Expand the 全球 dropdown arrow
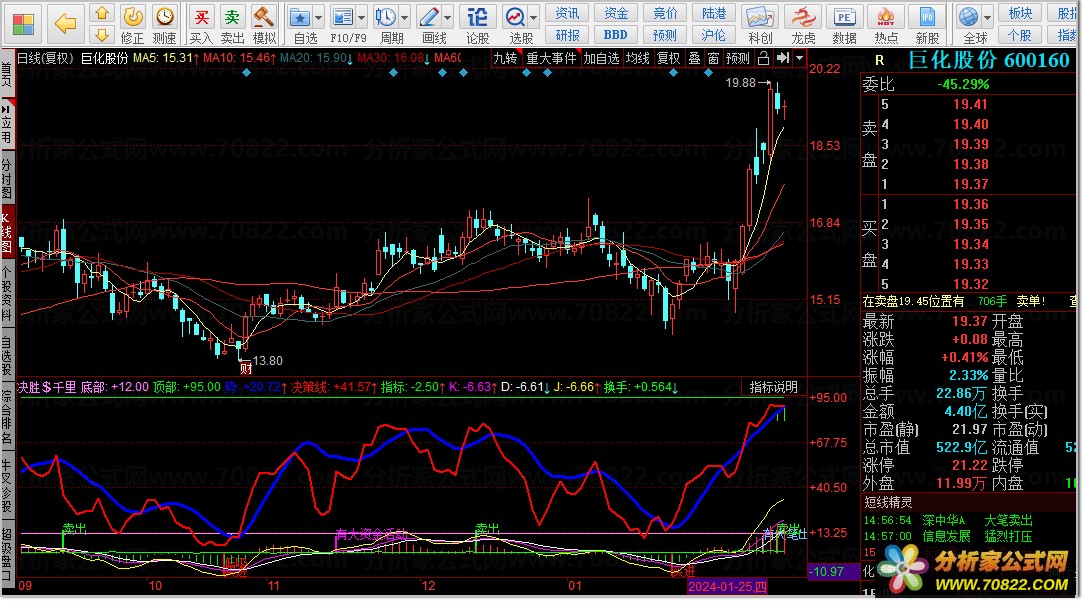Screen dimensions: 1085x601 point(987,17)
